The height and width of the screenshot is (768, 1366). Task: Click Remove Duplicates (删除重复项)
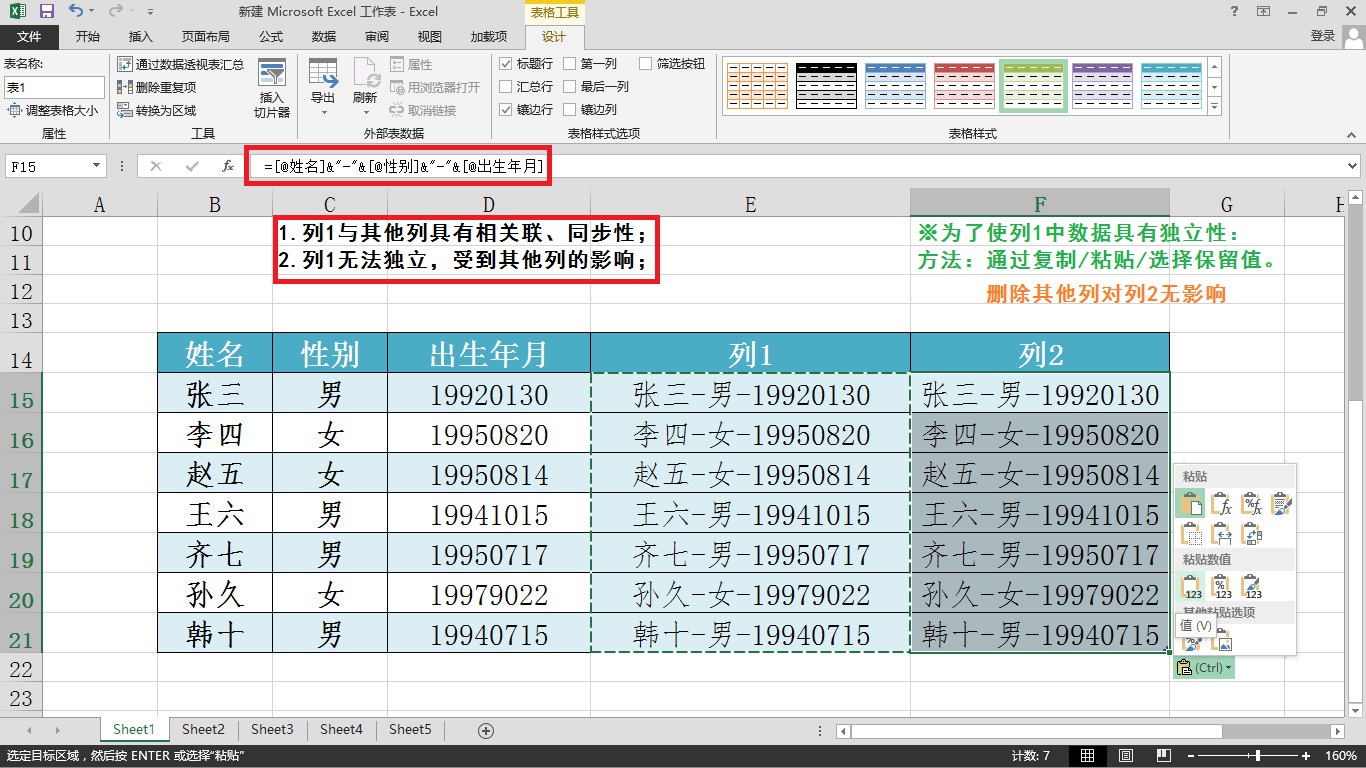[157, 87]
